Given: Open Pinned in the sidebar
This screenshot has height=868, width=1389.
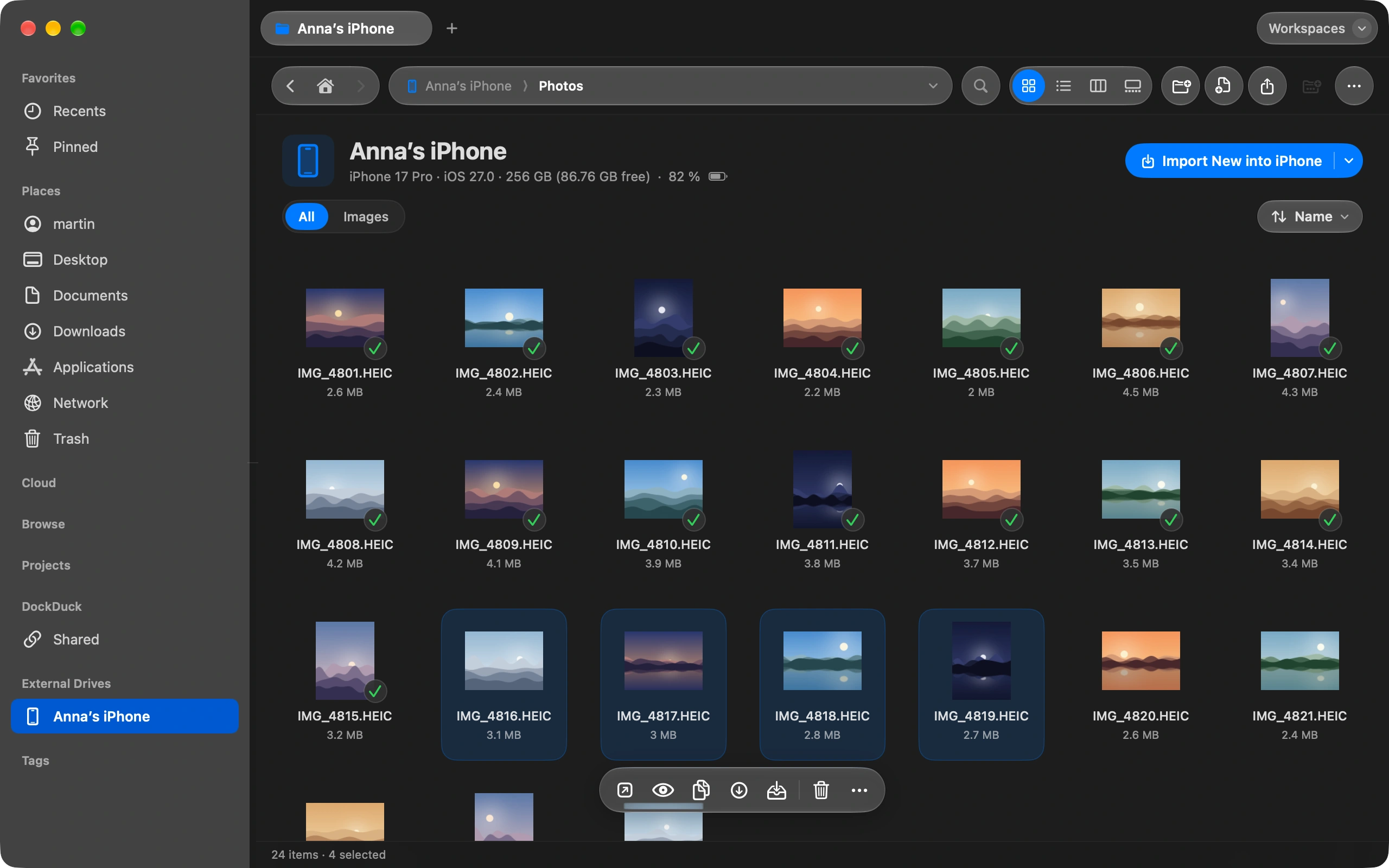Looking at the screenshot, I should pos(125,146).
